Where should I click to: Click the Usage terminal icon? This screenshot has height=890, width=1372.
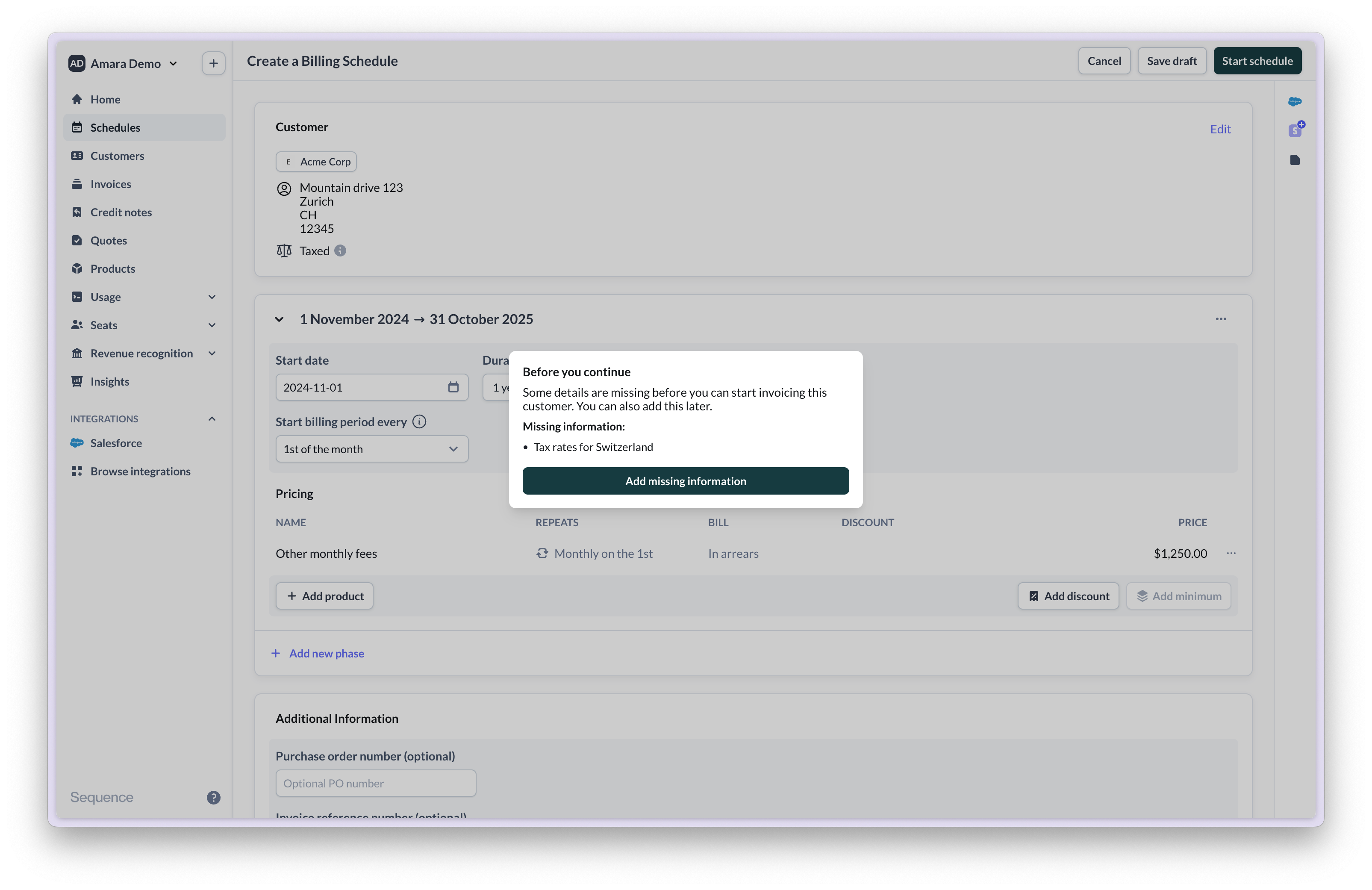77,297
